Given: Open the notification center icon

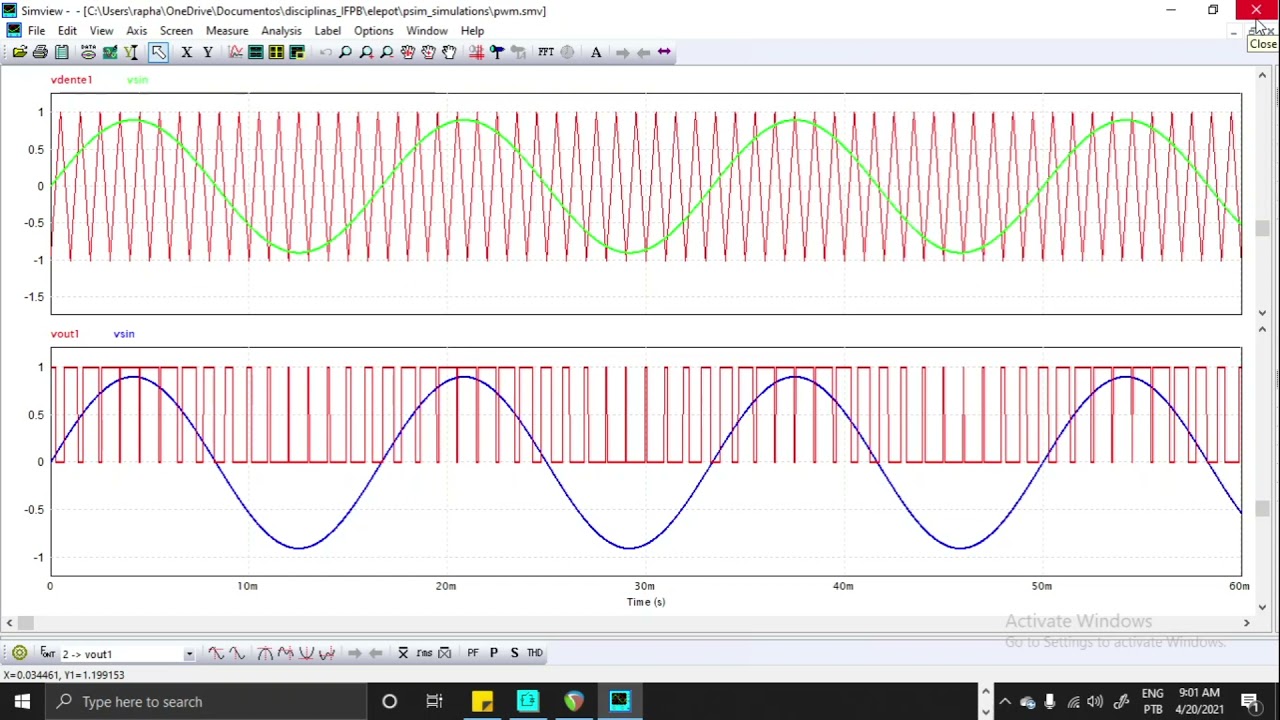Looking at the screenshot, I should click(1250, 701).
